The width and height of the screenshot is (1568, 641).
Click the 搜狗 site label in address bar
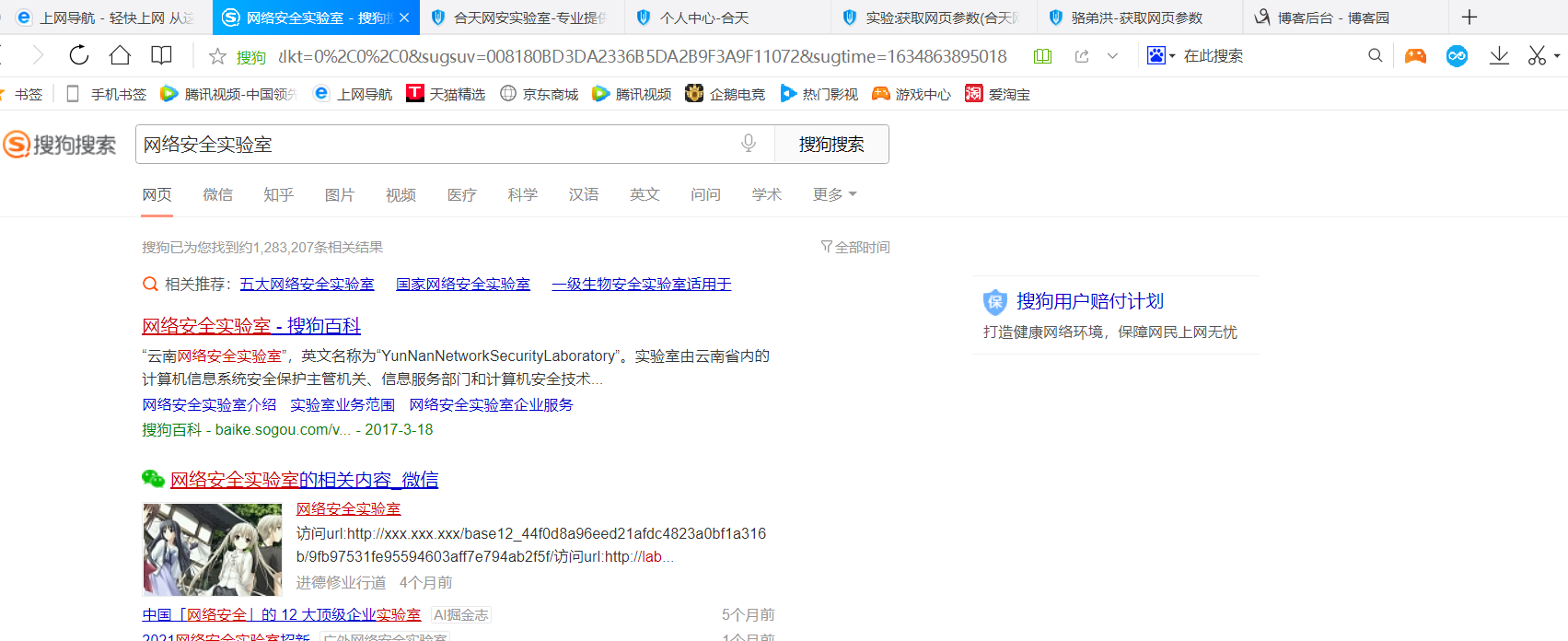tap(251, 57)
